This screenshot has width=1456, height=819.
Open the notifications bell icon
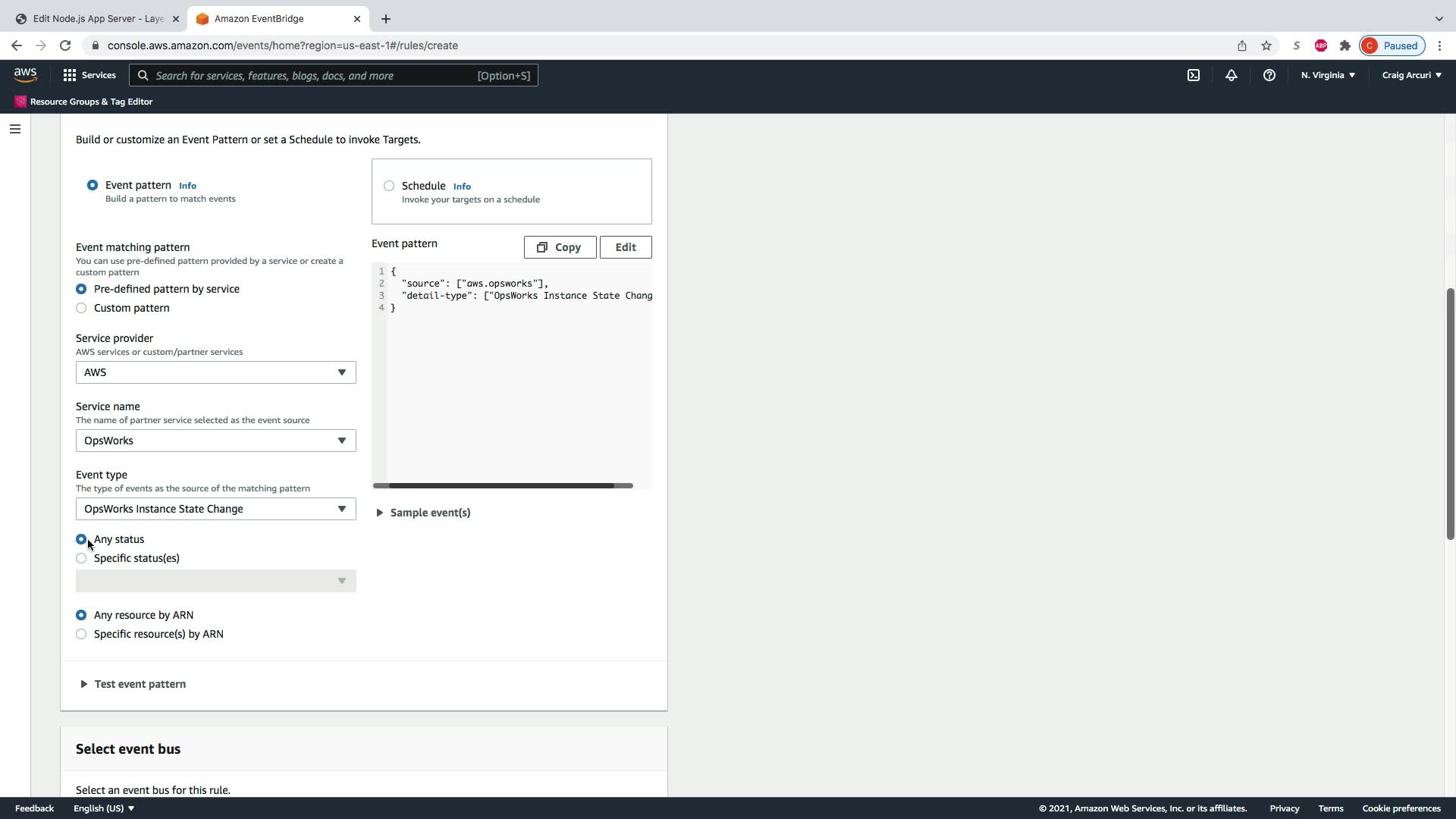[1232, 75]
